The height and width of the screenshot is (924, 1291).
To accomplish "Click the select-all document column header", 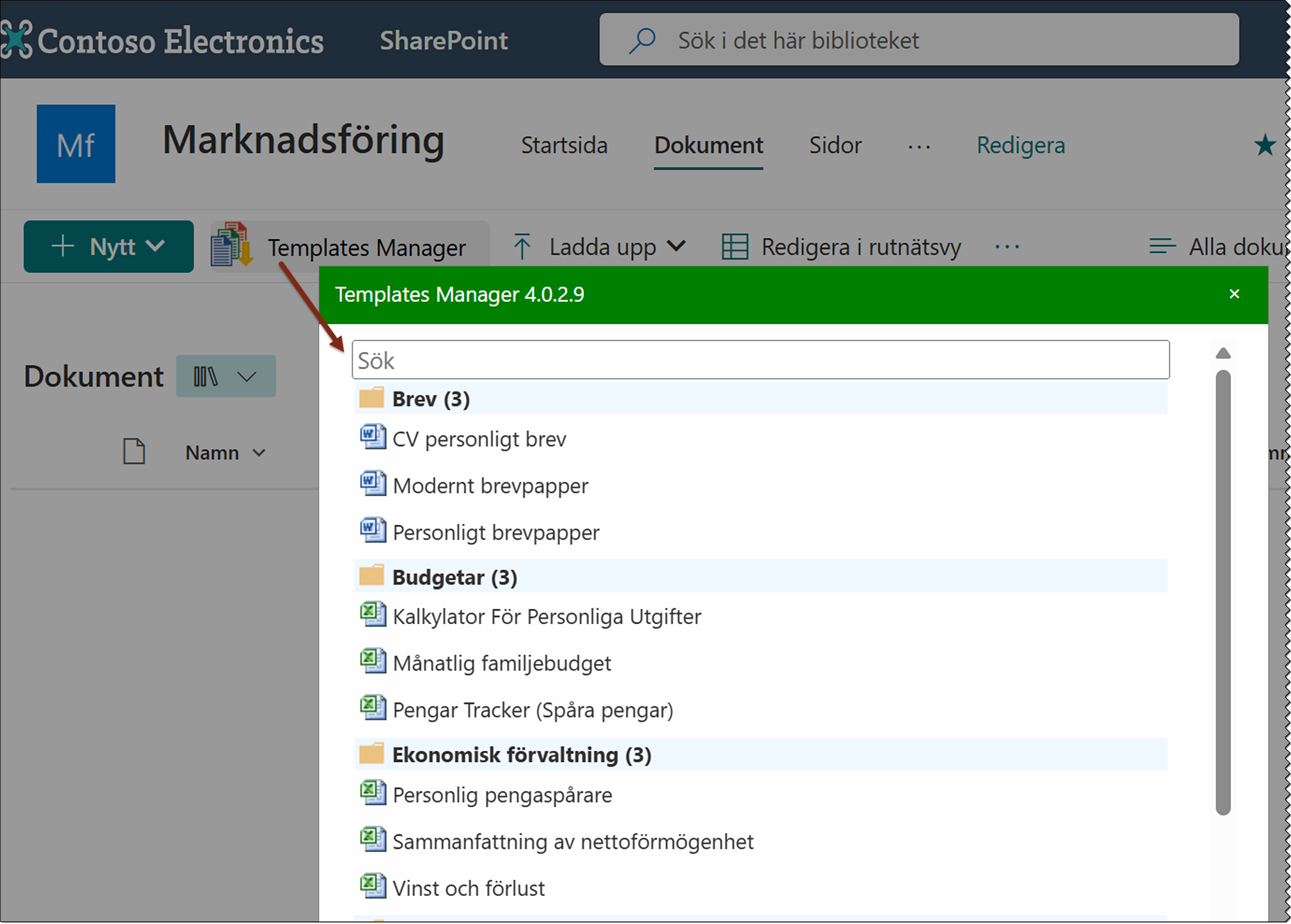I will (x=134, y=451).
